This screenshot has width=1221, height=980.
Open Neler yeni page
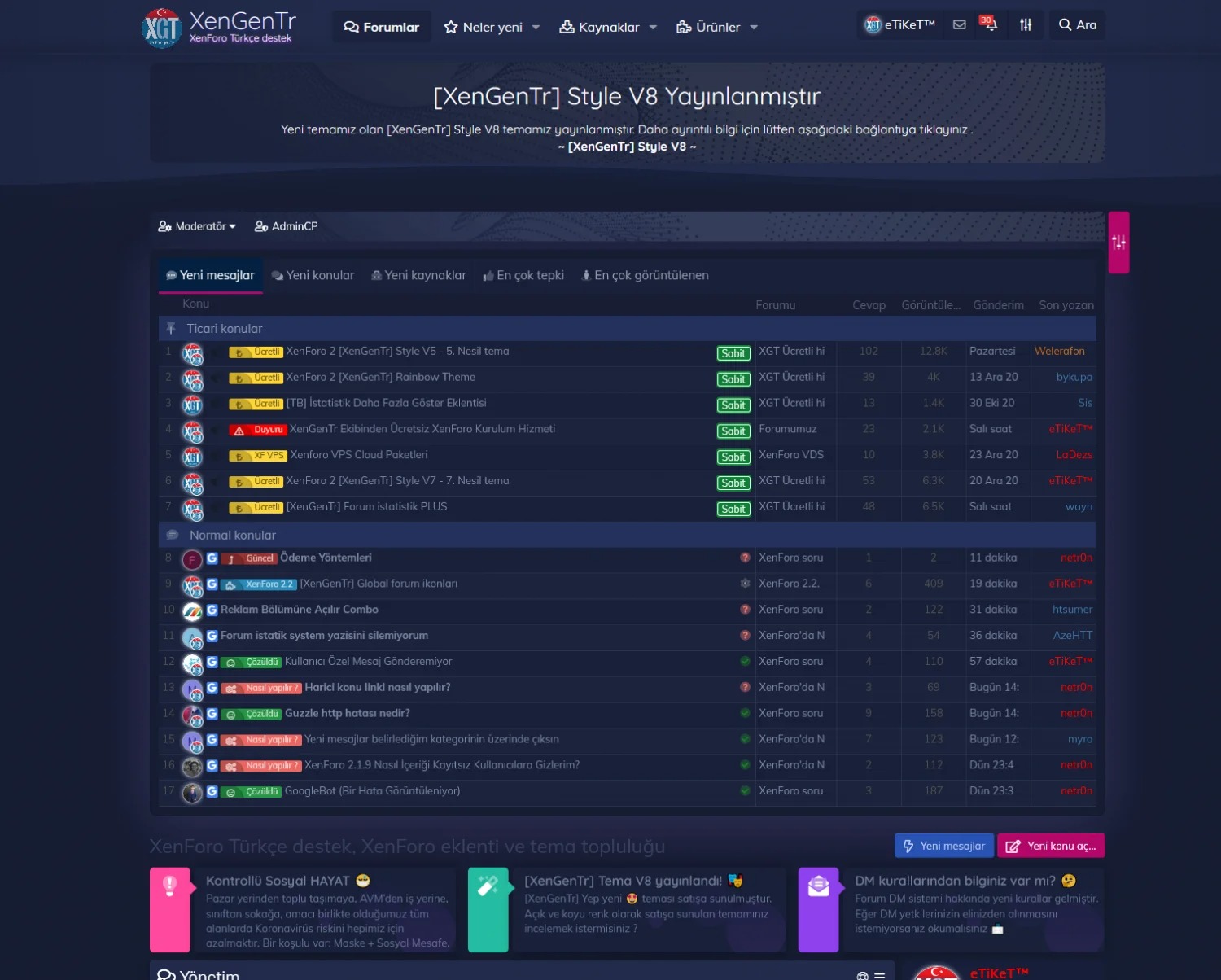[x=484, y=27]
